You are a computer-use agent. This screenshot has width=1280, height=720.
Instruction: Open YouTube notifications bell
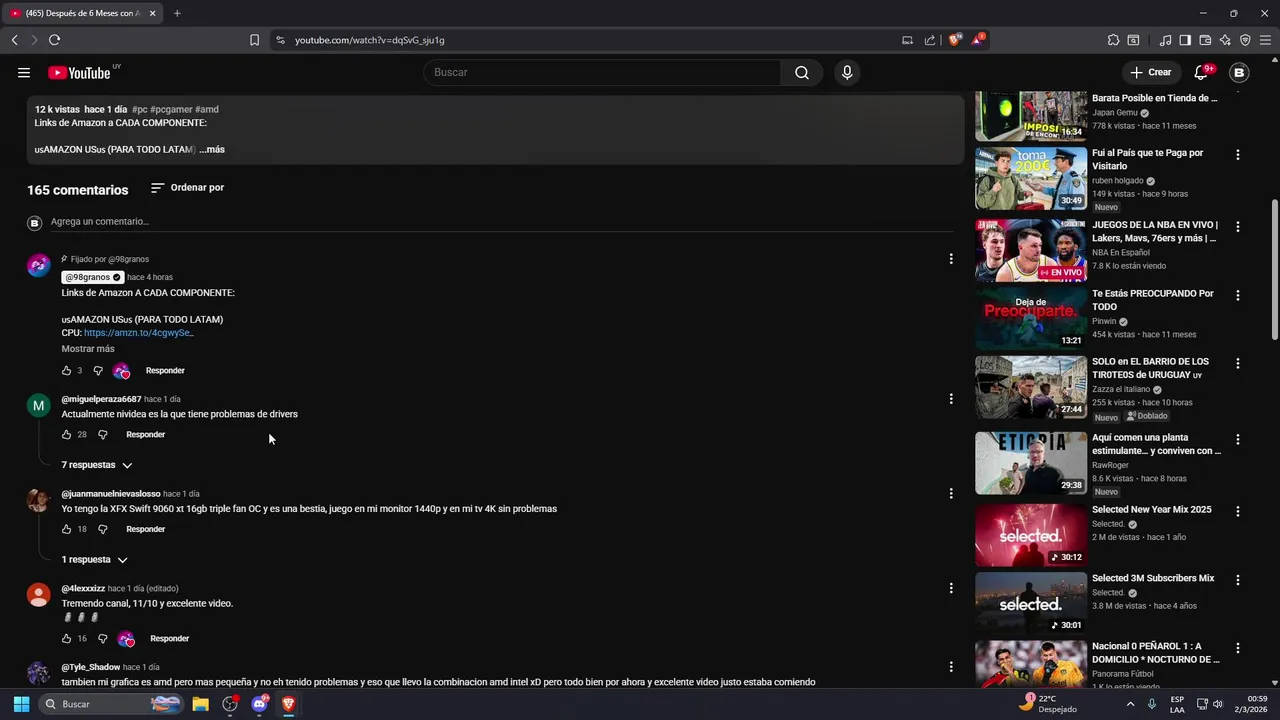click(1202, 72)
